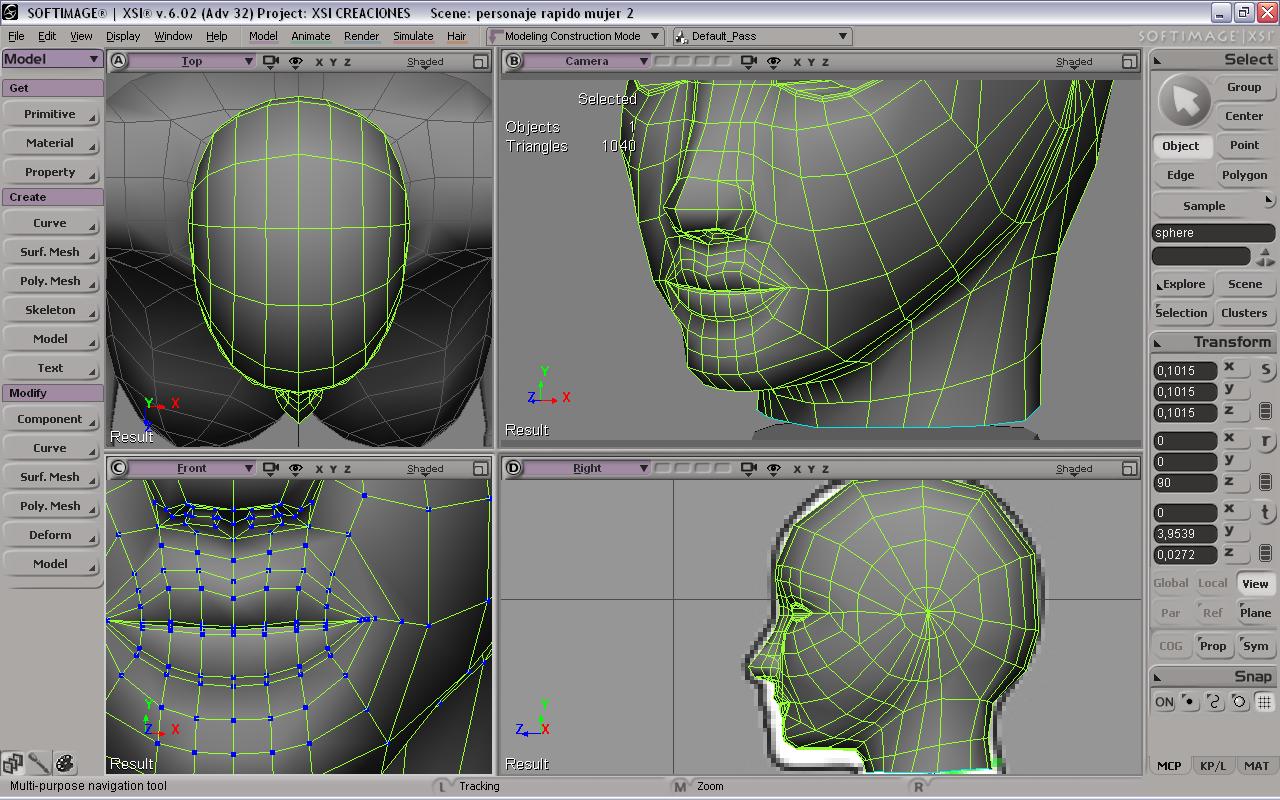This screenshot has height=800, width=1280.
Task: Click viewport letter A icon of Top view
Action: click(118, 61)
